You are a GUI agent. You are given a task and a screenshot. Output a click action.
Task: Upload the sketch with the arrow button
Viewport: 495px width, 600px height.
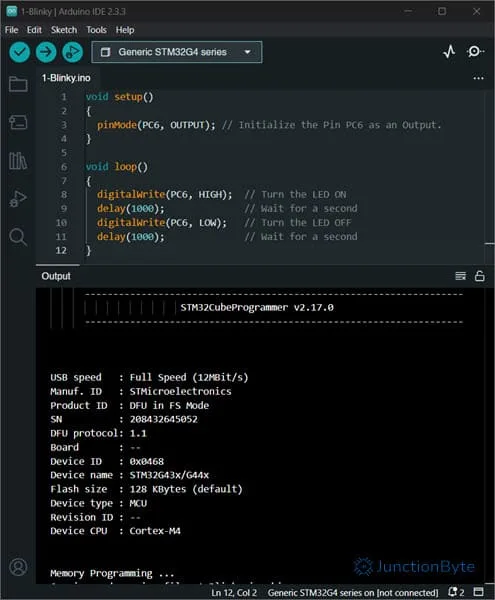click(x=46, y=52)
